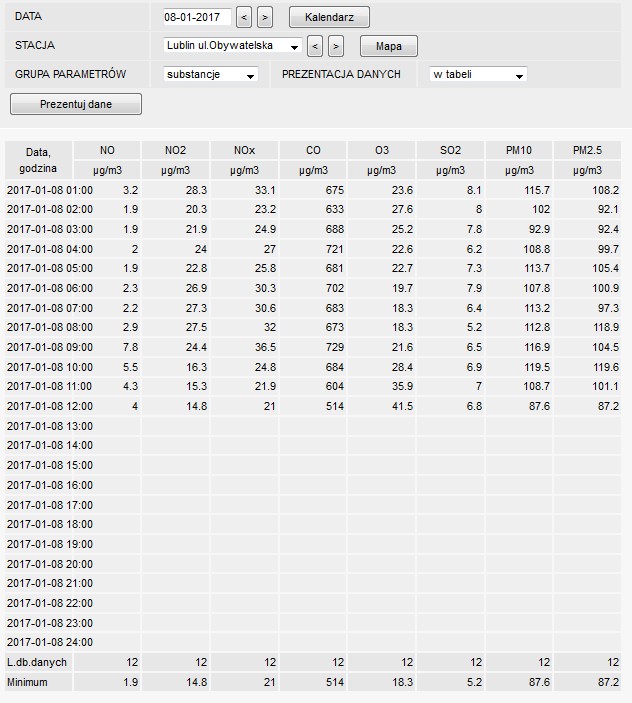Select row 2017-01-08 02:00 timestamp
Image resolution: width=632 pixels, height=703 pixels.
click(x=50, y=209)
